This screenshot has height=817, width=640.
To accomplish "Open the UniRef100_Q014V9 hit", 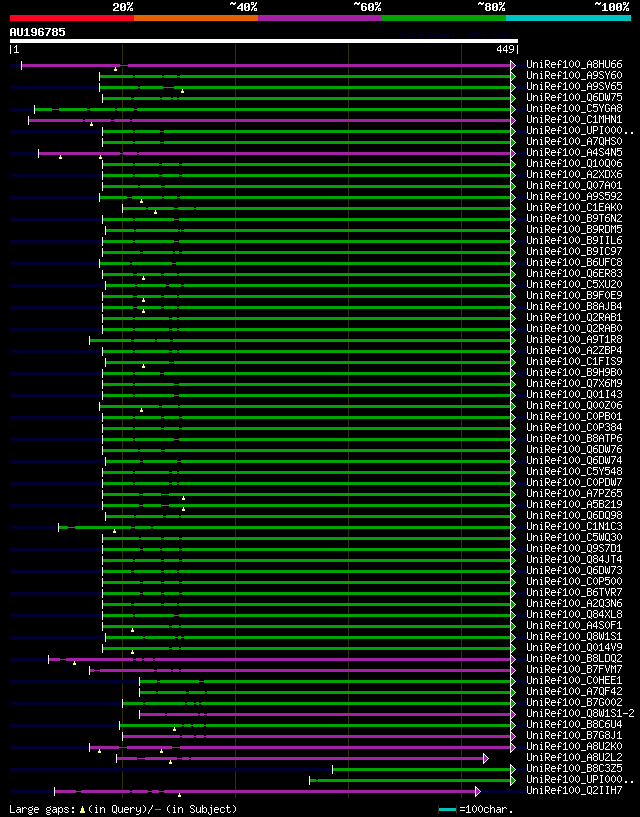I will 574,647.
